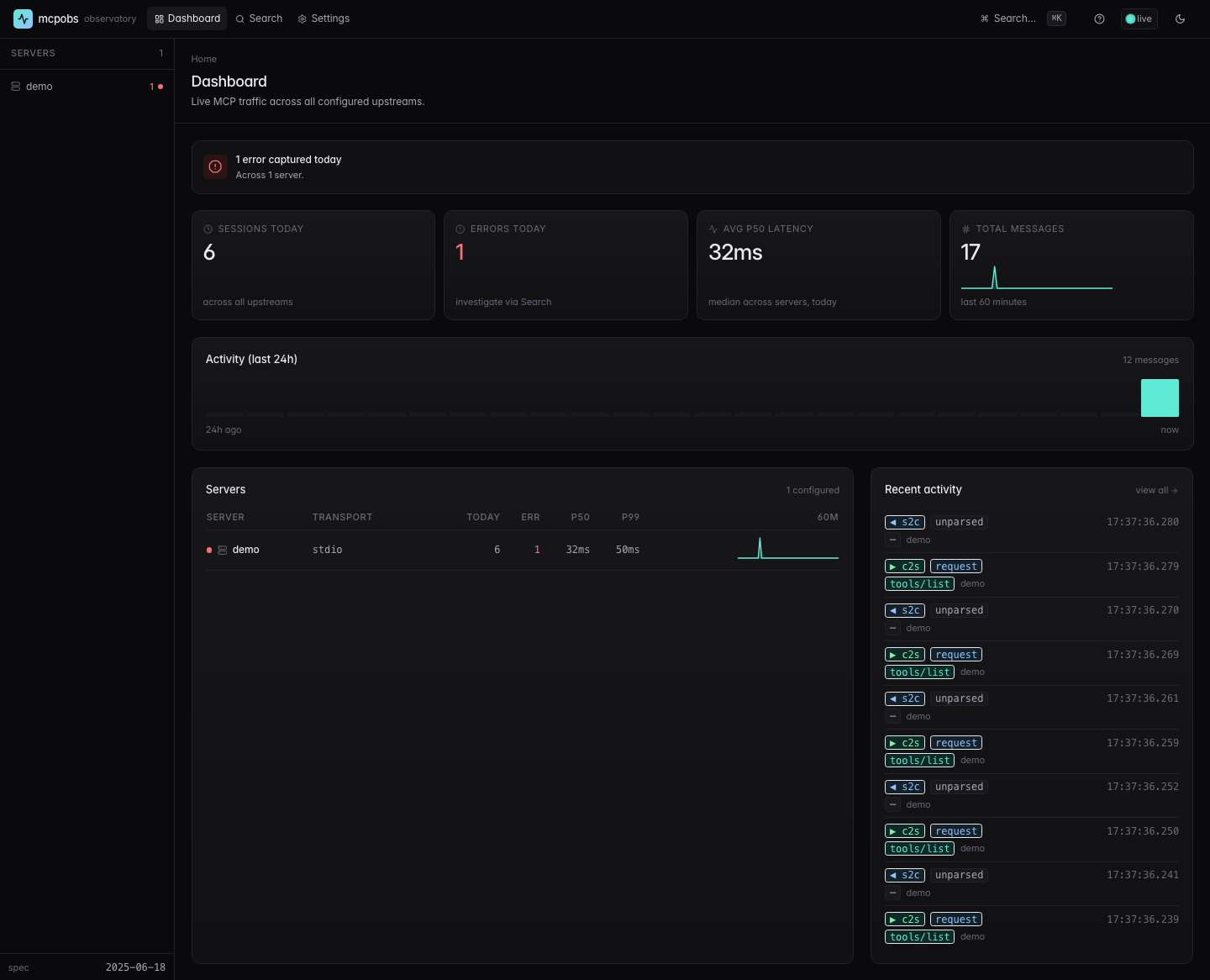Click c2s badge at 17:37:36.259
Viewport: 1210px width, 980px height.
[x=905, y=743]
